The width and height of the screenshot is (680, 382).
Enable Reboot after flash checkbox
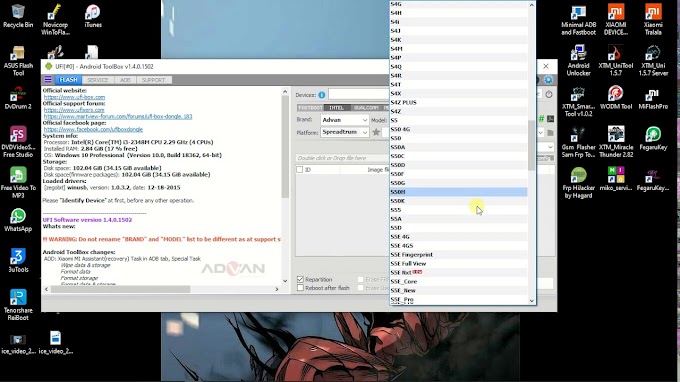point(300,287)
